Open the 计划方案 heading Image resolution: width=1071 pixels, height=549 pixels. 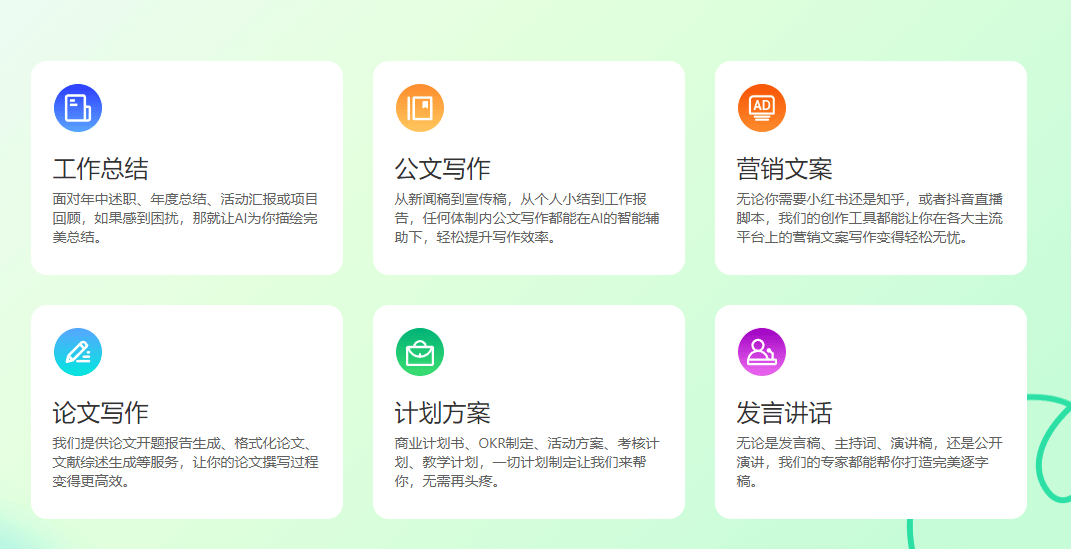pos(442,412)
